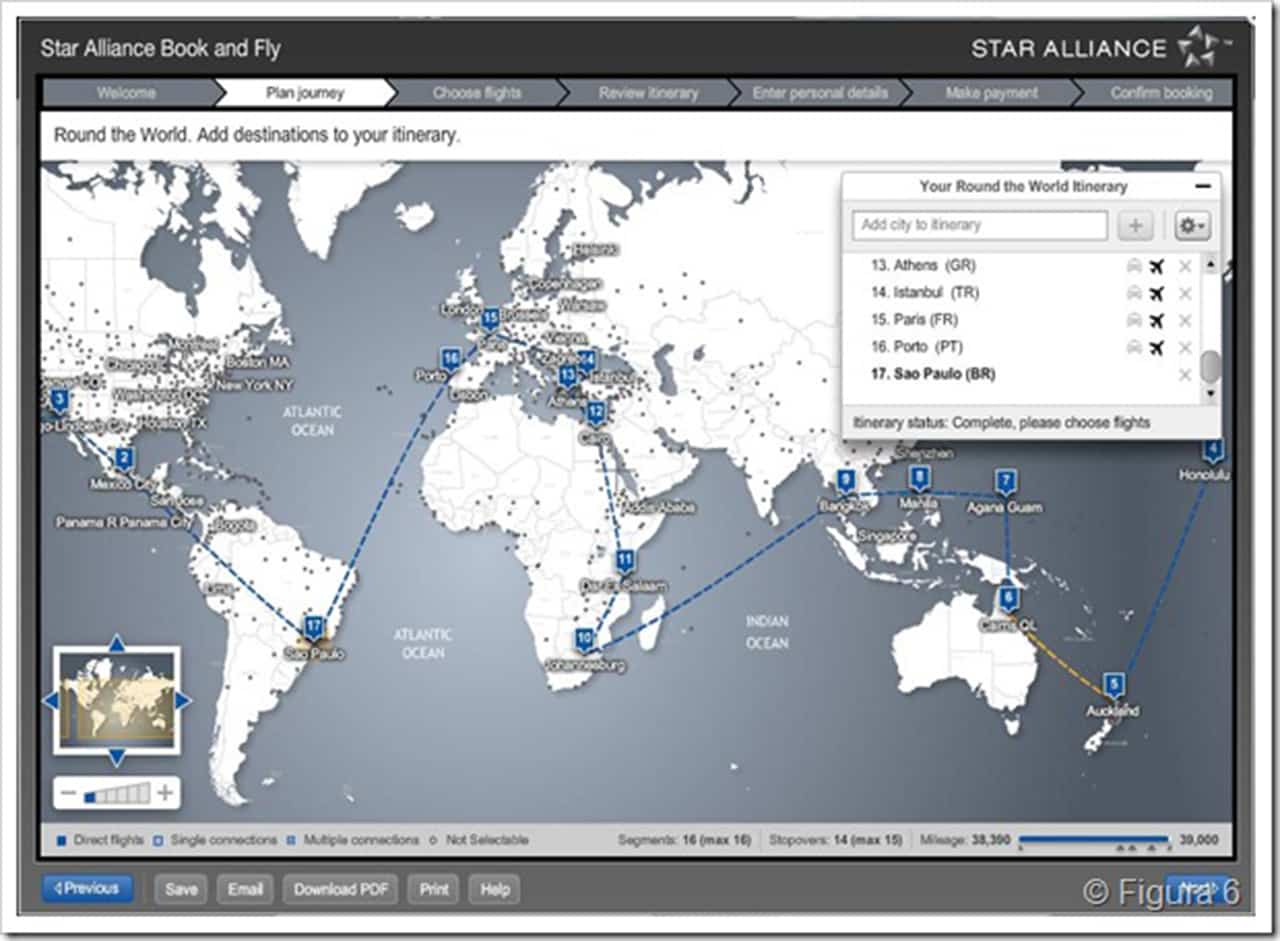Screen dimensions: 1280x941
Task: Click the mini world map overview thumbnail
Action: click(117, 701)
